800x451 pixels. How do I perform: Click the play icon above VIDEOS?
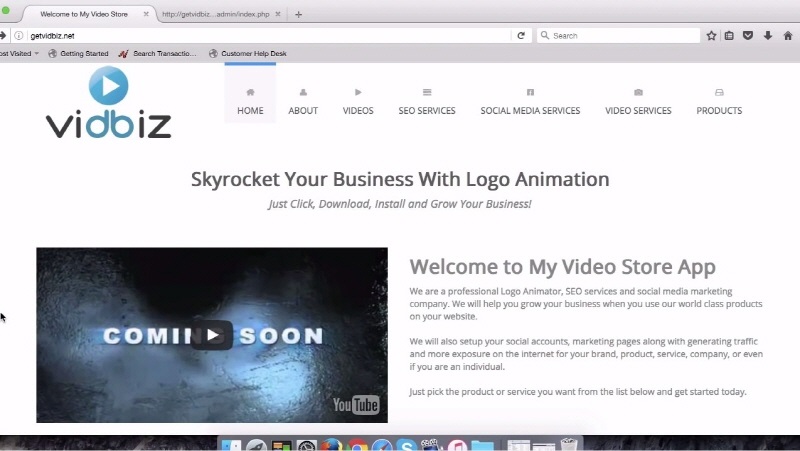tap(358, 92)
